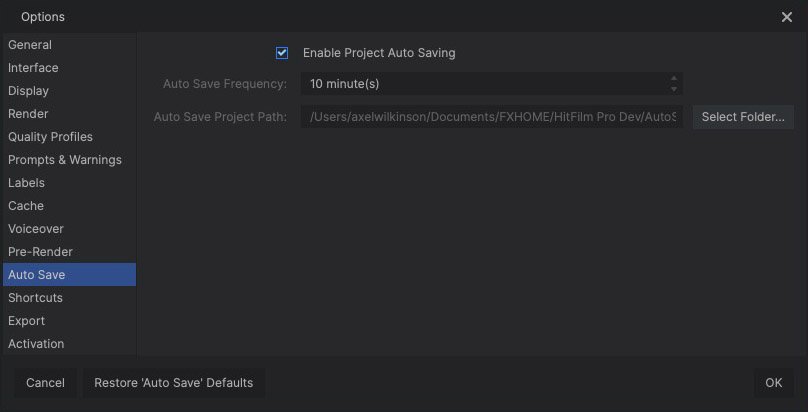
Task: Show the Prompts & Warnings settings
Action: click(64, 160)
